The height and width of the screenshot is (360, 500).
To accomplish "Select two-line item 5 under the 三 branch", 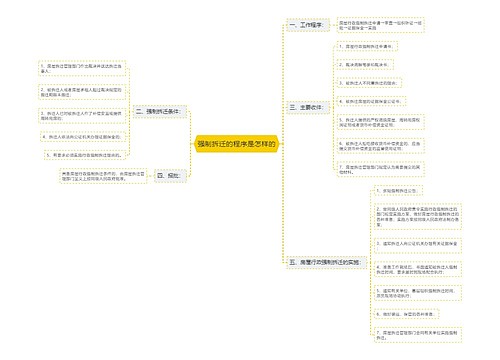I will click(x=380, y=122).
